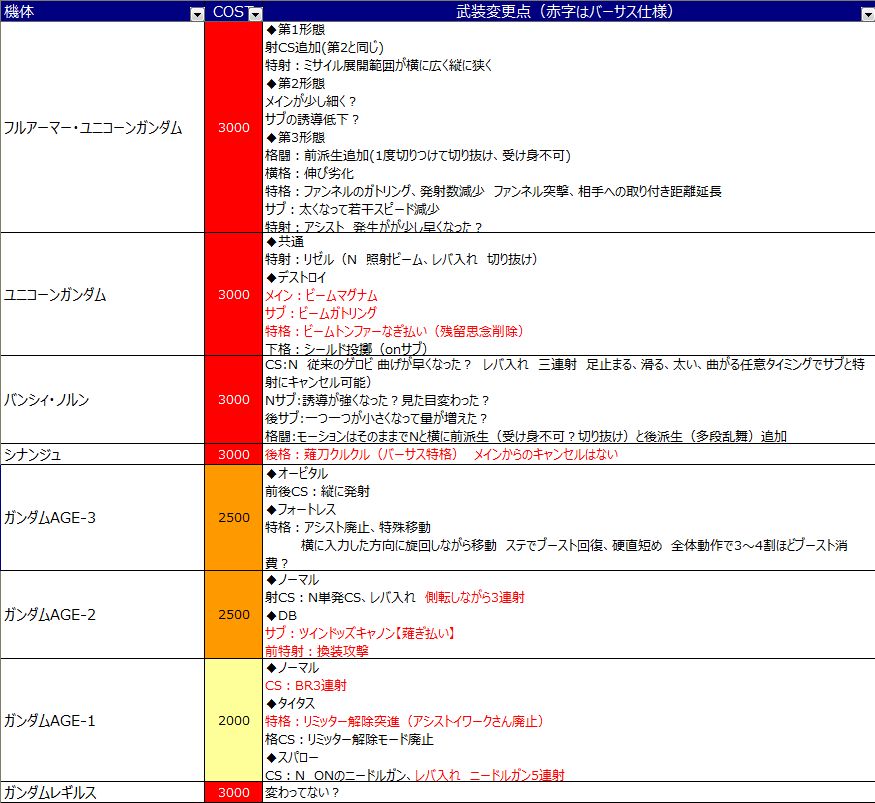
Task: Select the ガンダムAGE-2 name cell
Action: coord(102,614)
